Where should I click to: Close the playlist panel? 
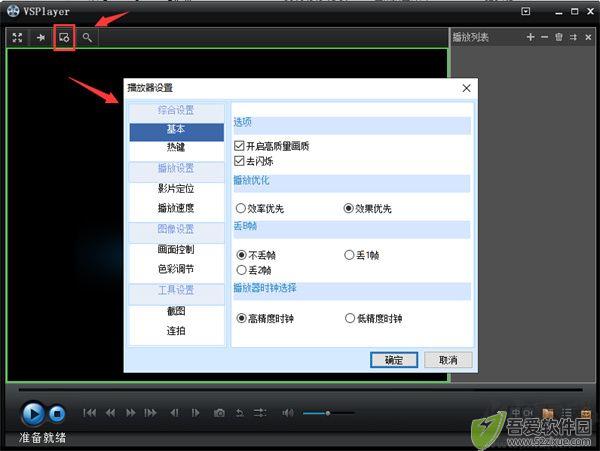point(588,37)
